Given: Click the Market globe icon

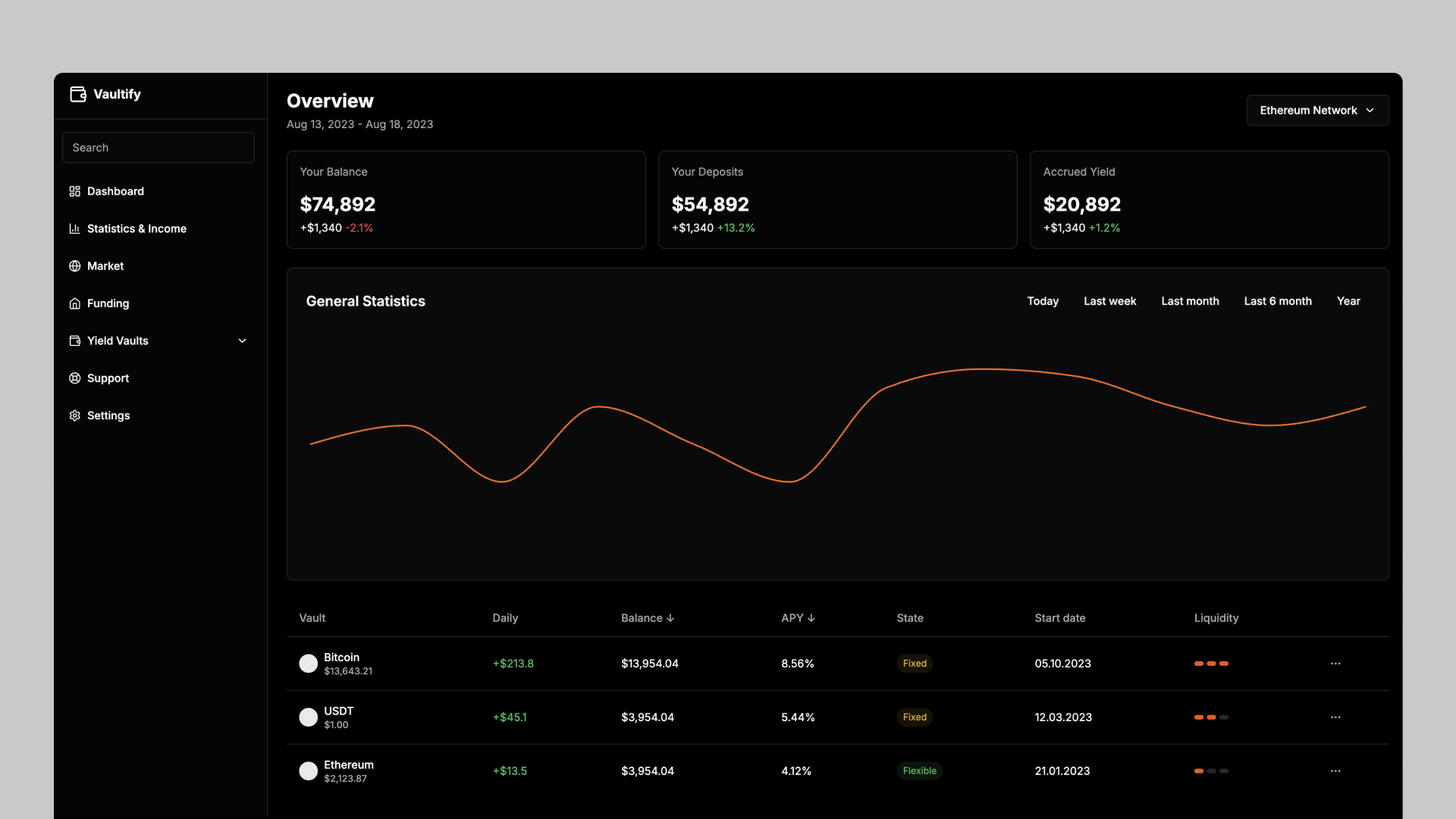Looking at the screenshot, I should click(74, 265).
